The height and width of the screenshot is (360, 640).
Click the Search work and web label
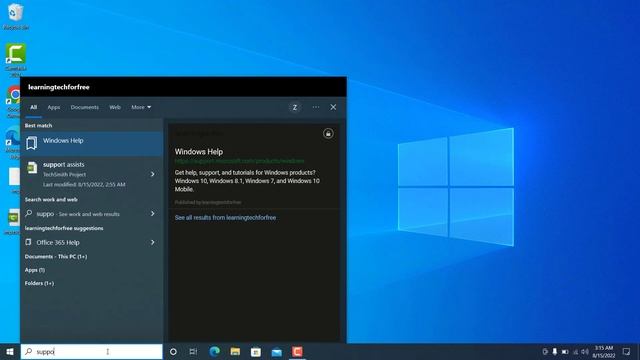click(51, 200)
